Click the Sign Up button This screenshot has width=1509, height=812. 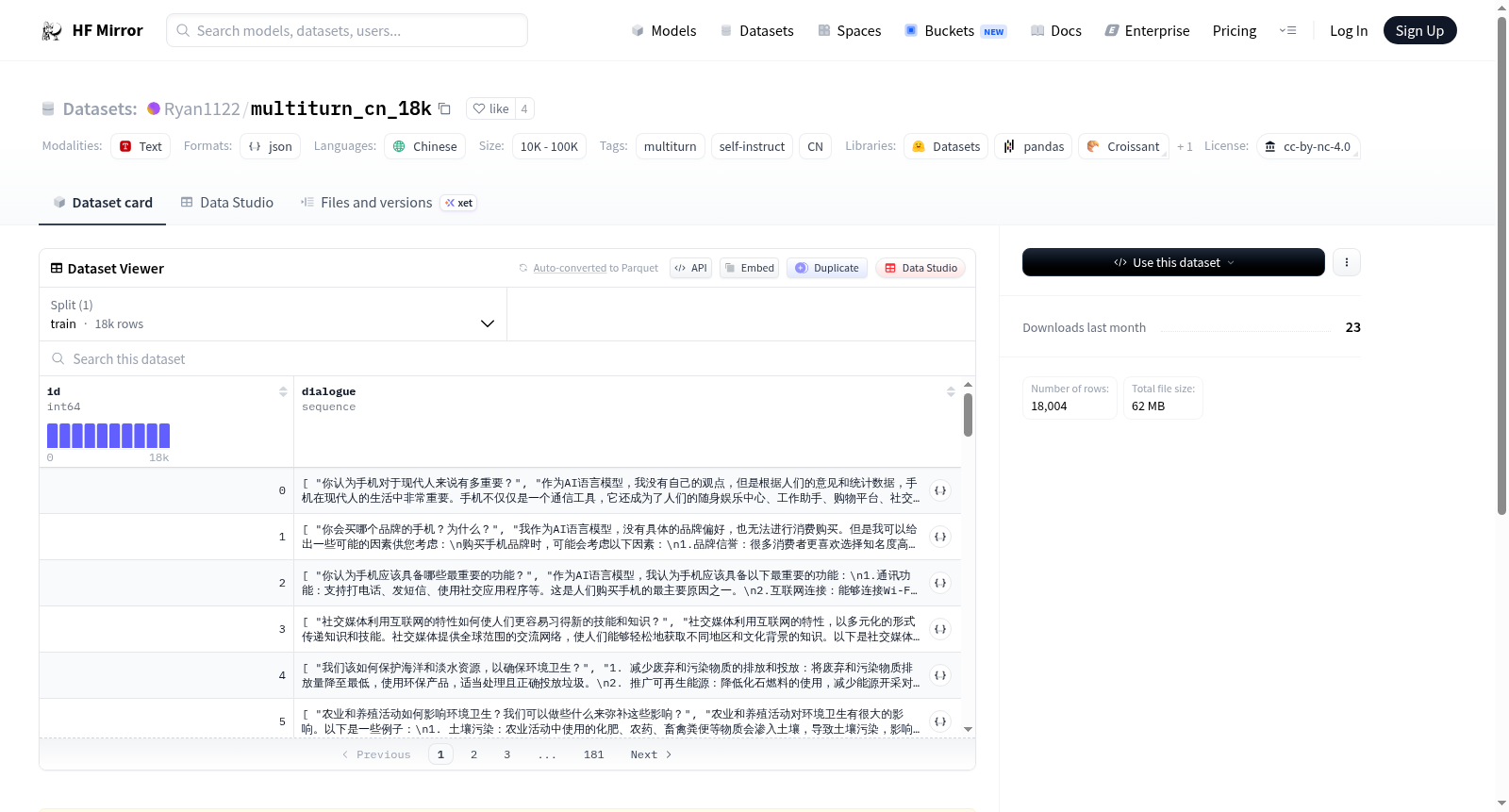tap(1419, 30)
